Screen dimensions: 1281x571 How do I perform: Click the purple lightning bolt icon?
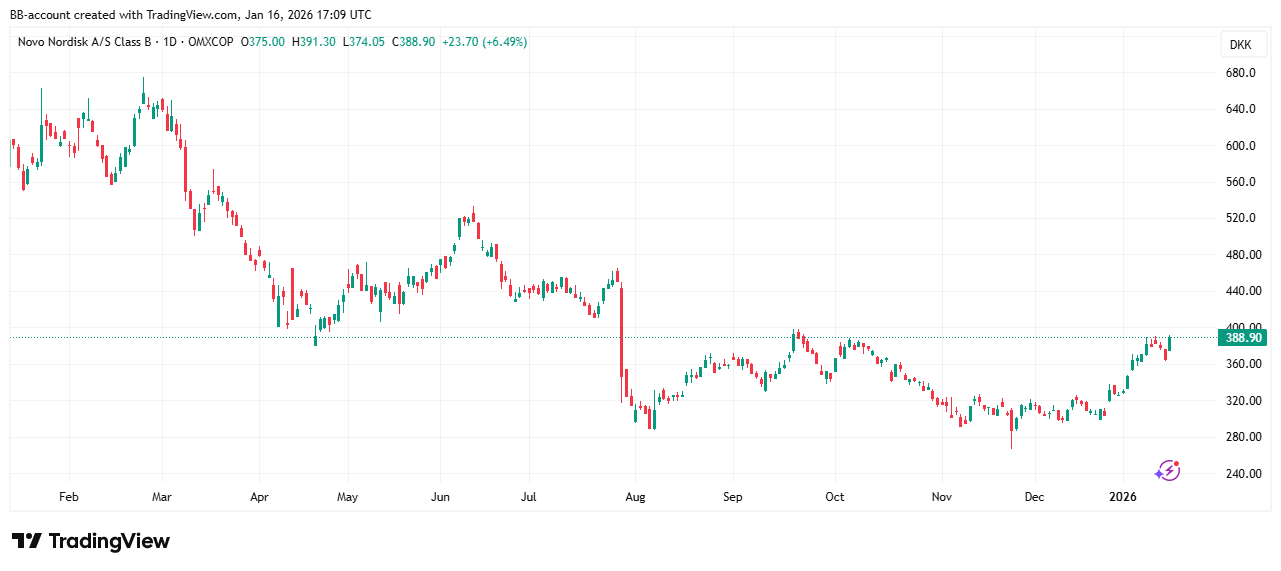tap(1168, 470)
